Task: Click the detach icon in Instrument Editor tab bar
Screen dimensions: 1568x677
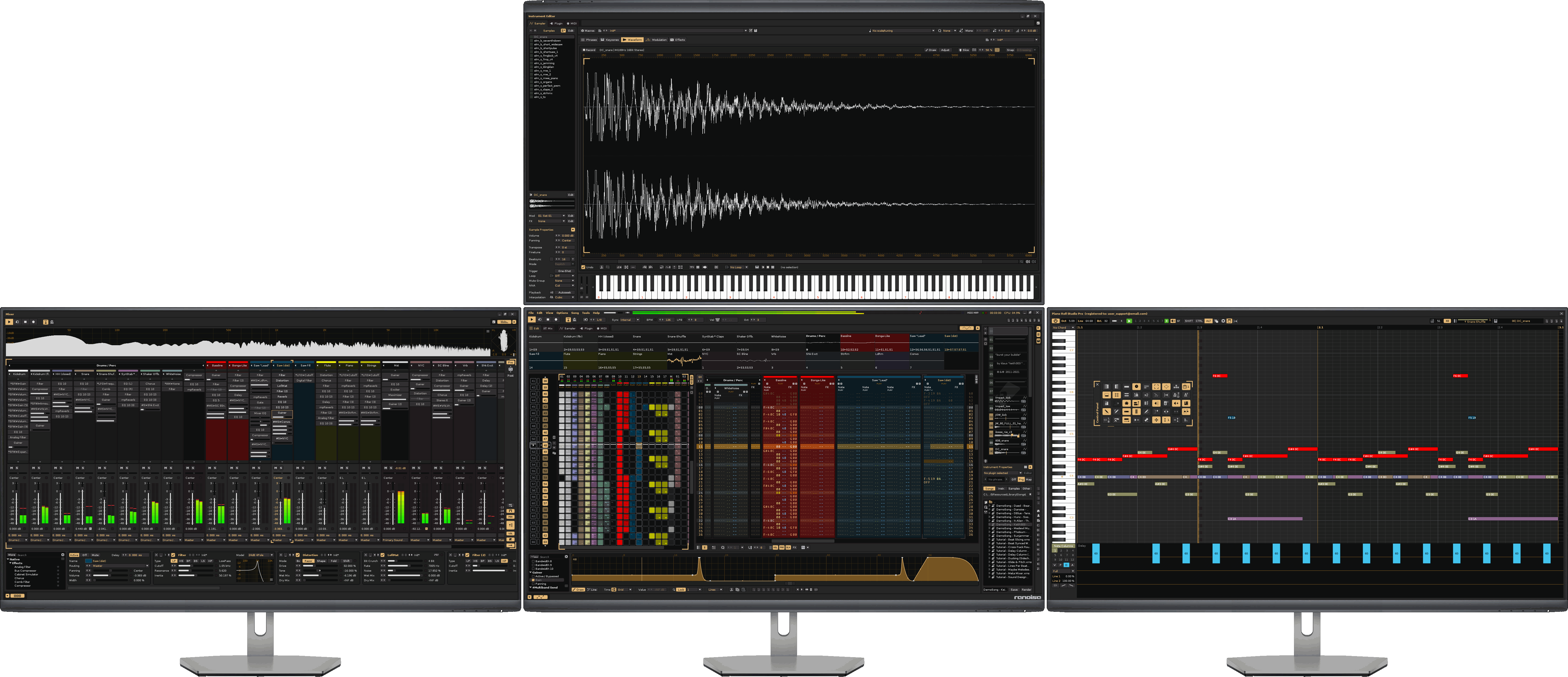Action: tap(1038, 23)
